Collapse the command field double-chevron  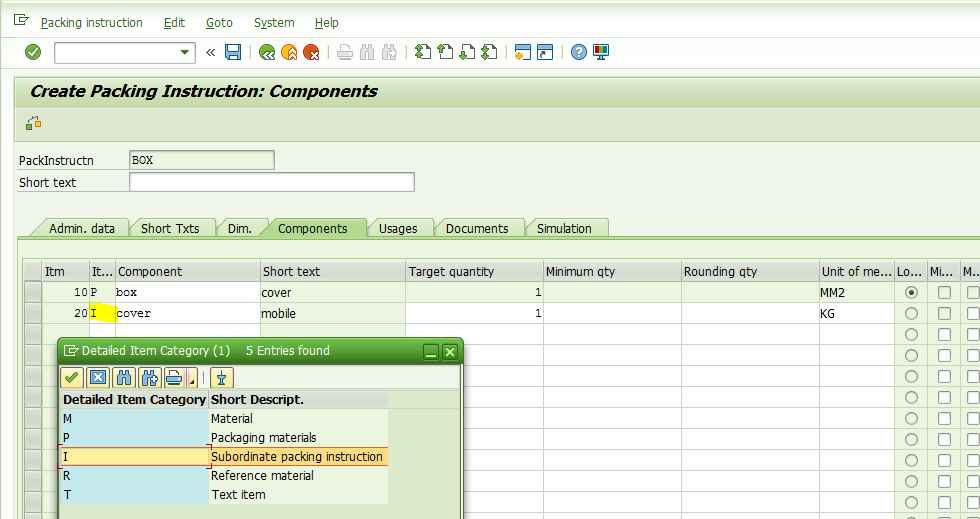(x=211, y=53)
